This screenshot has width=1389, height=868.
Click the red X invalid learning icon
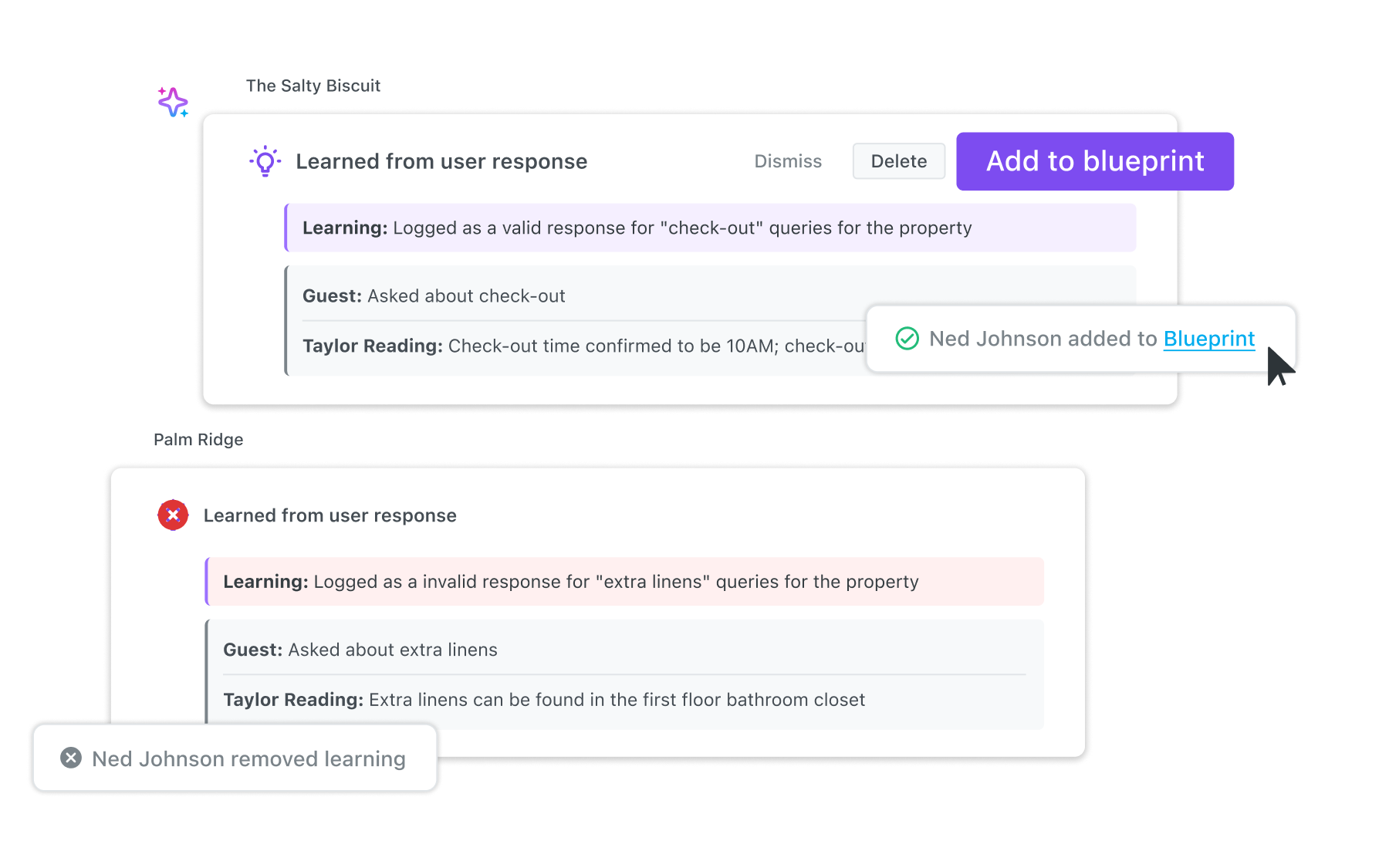point(173,515)
